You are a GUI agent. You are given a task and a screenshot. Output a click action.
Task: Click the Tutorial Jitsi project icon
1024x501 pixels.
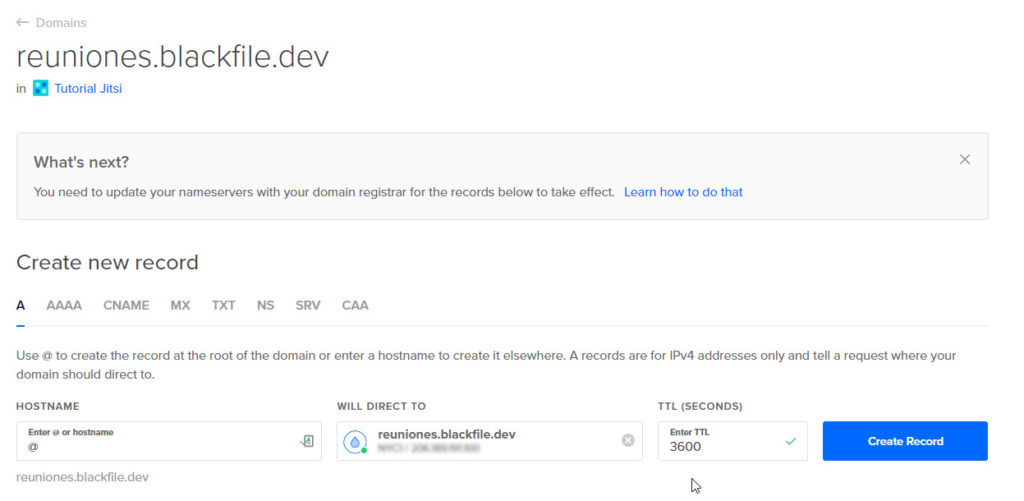(40, 88)
